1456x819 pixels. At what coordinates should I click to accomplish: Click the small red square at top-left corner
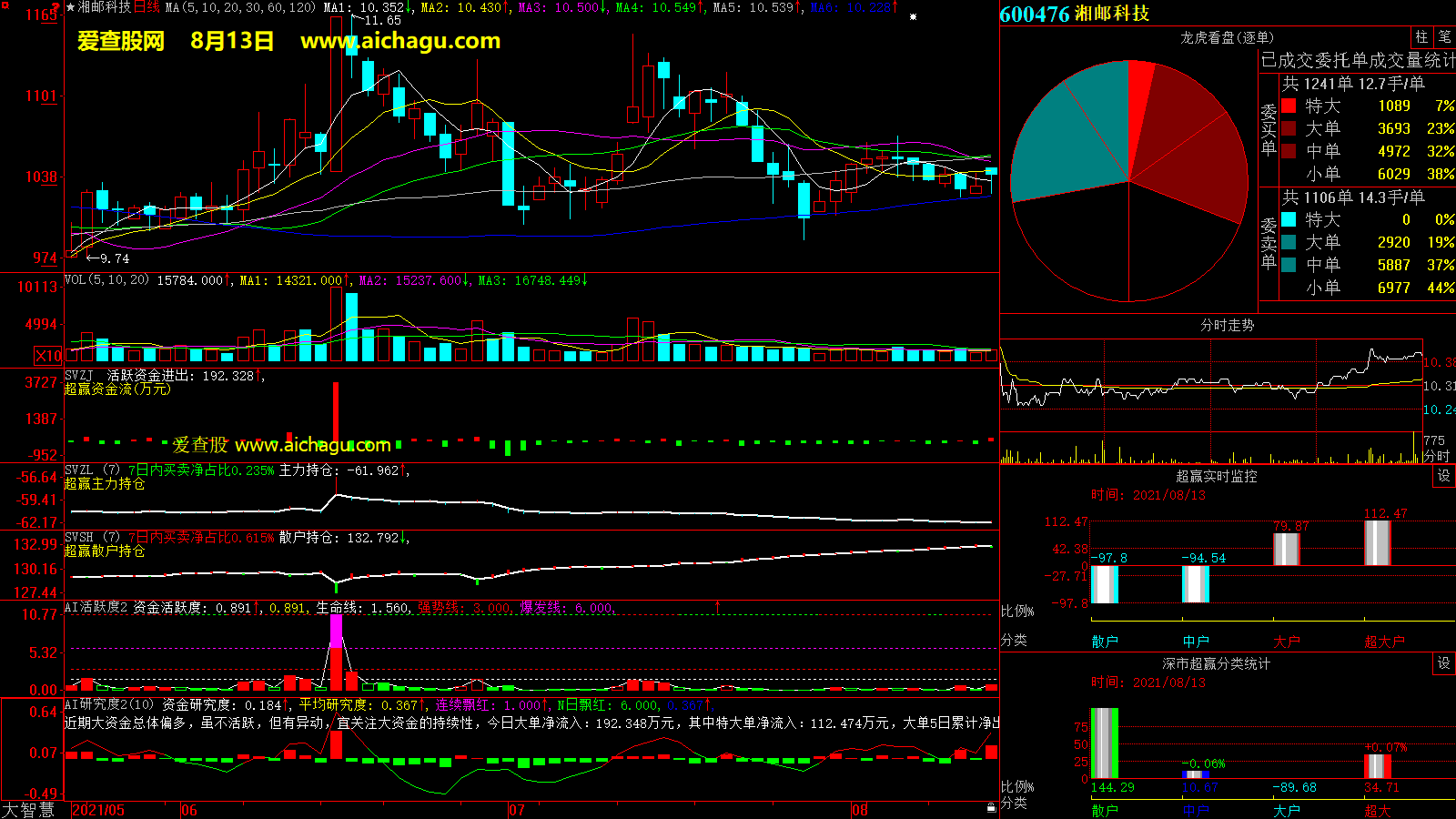pyautogui.click(x=56, y=5)
